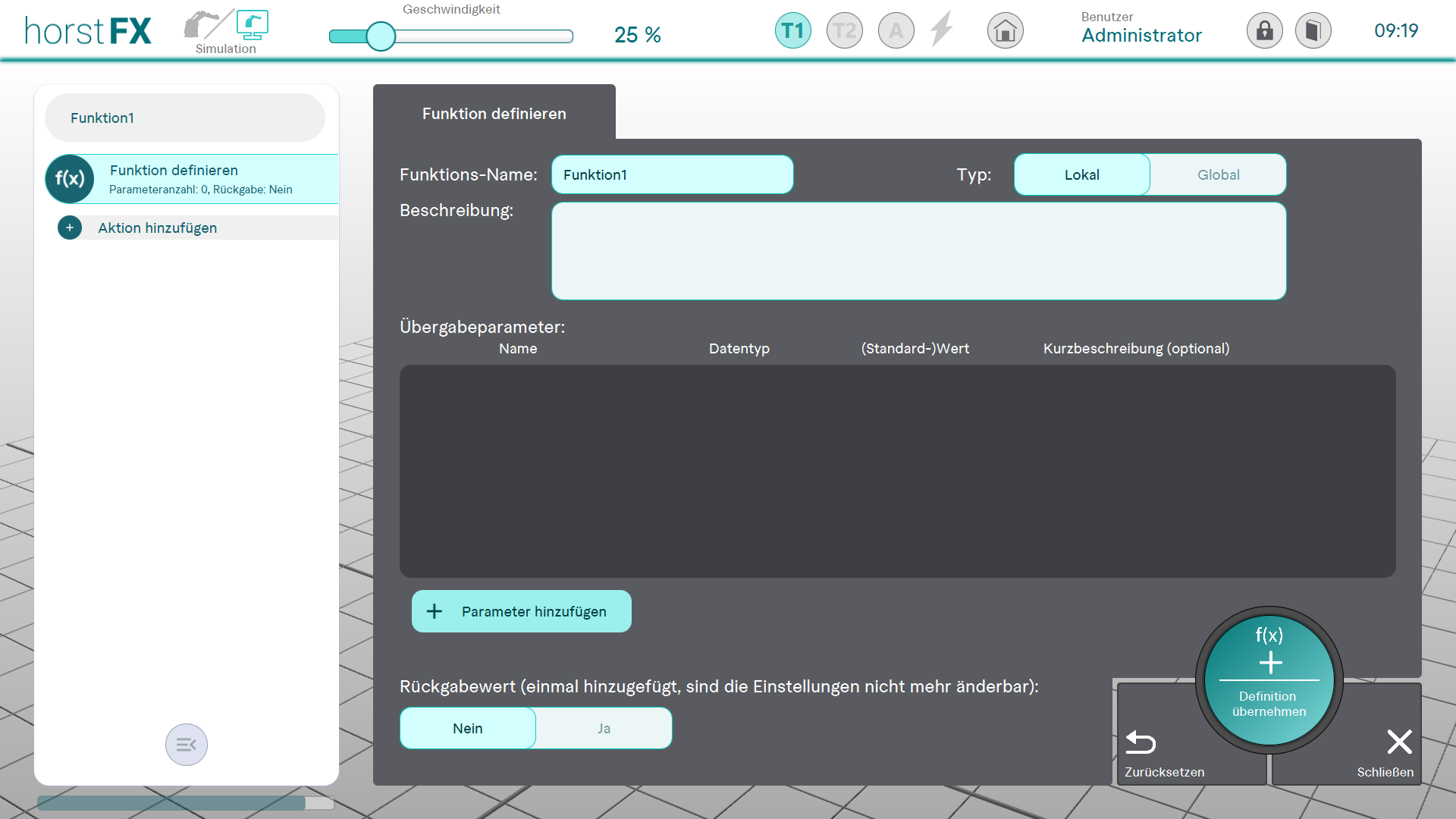The width and height of the screenshot is (1456, 819).
Task: Switch to T2 operating mode
Action: pyautogui.click(x=844, y=31)
